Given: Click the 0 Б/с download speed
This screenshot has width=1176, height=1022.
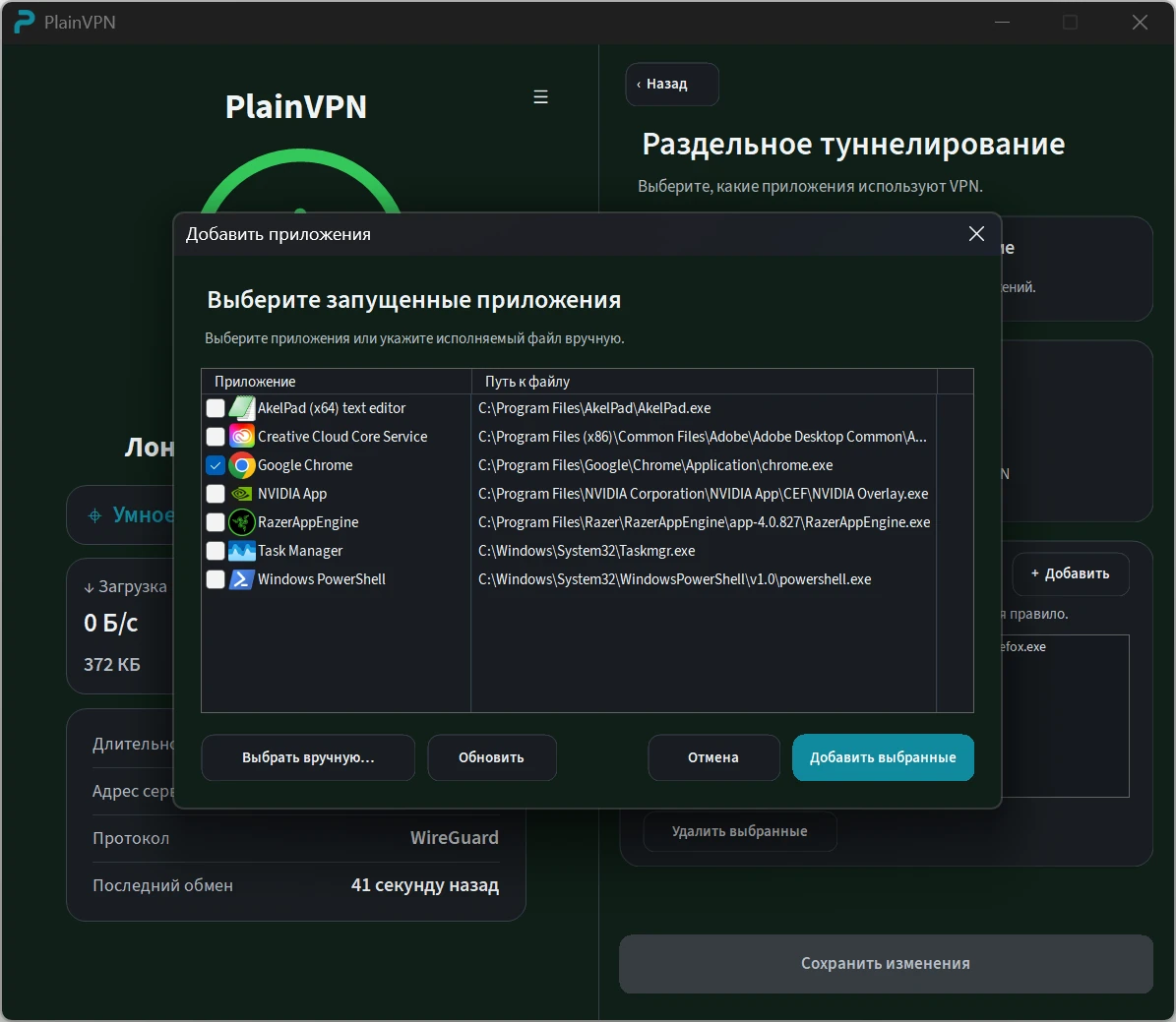Looking at the screenshot, I should click(x=111, y=623).
